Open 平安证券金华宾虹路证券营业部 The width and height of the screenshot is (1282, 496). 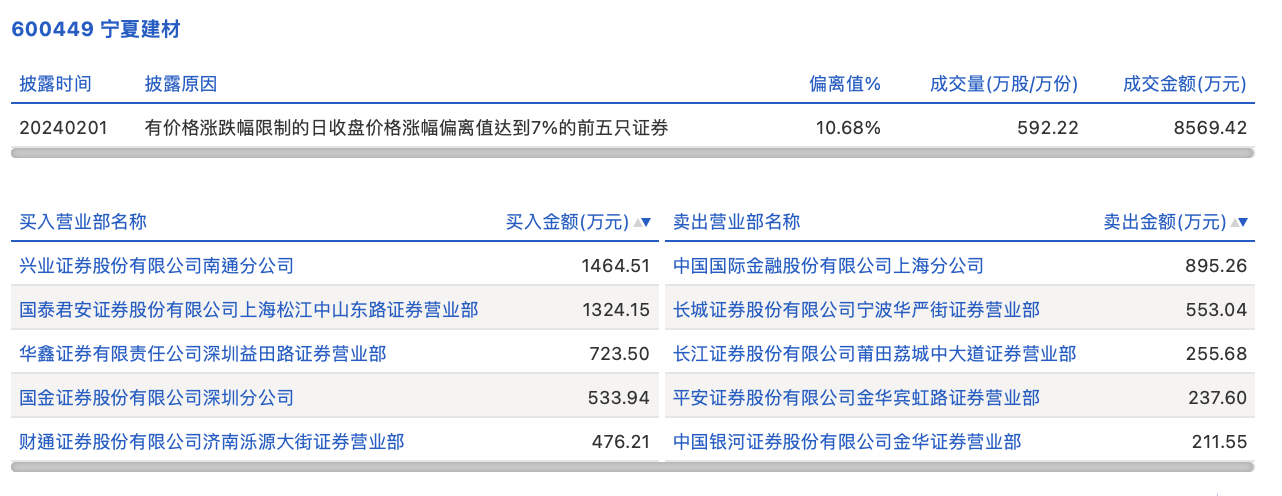[x=857, y=397]
